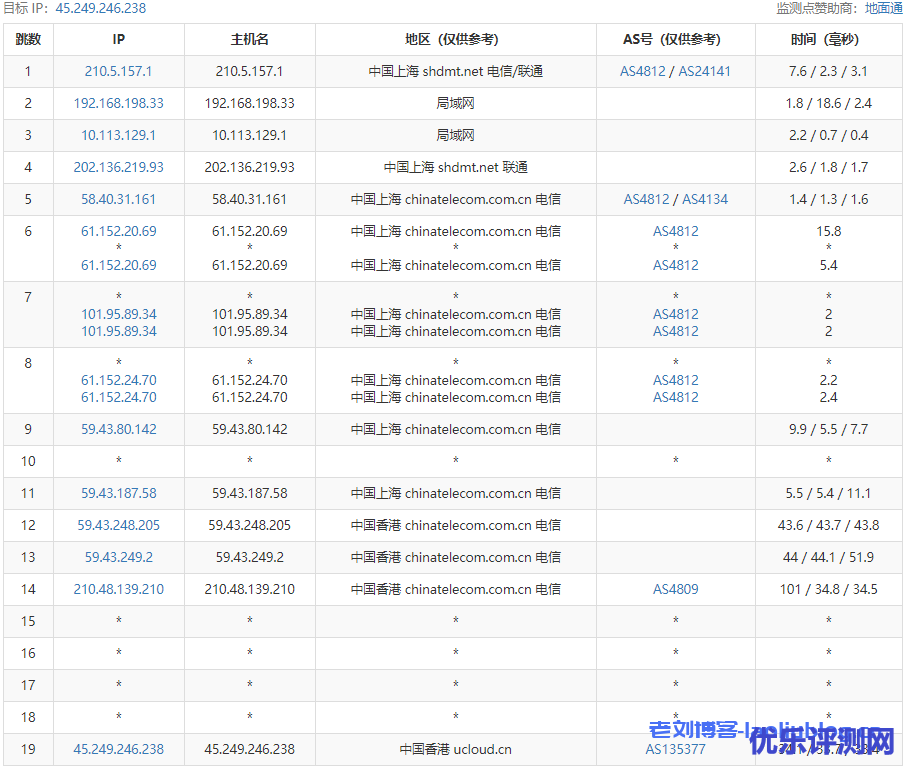Open the AS24141 link in hop 1
Viewport: 908px width, 768px height.
(x=704, y=72)
